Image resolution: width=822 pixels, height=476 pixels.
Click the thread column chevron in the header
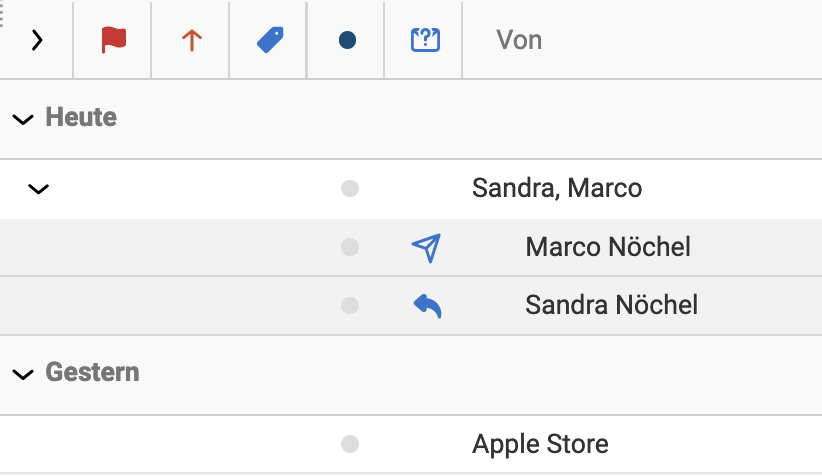pyautogui.click(x=37, y=40)
